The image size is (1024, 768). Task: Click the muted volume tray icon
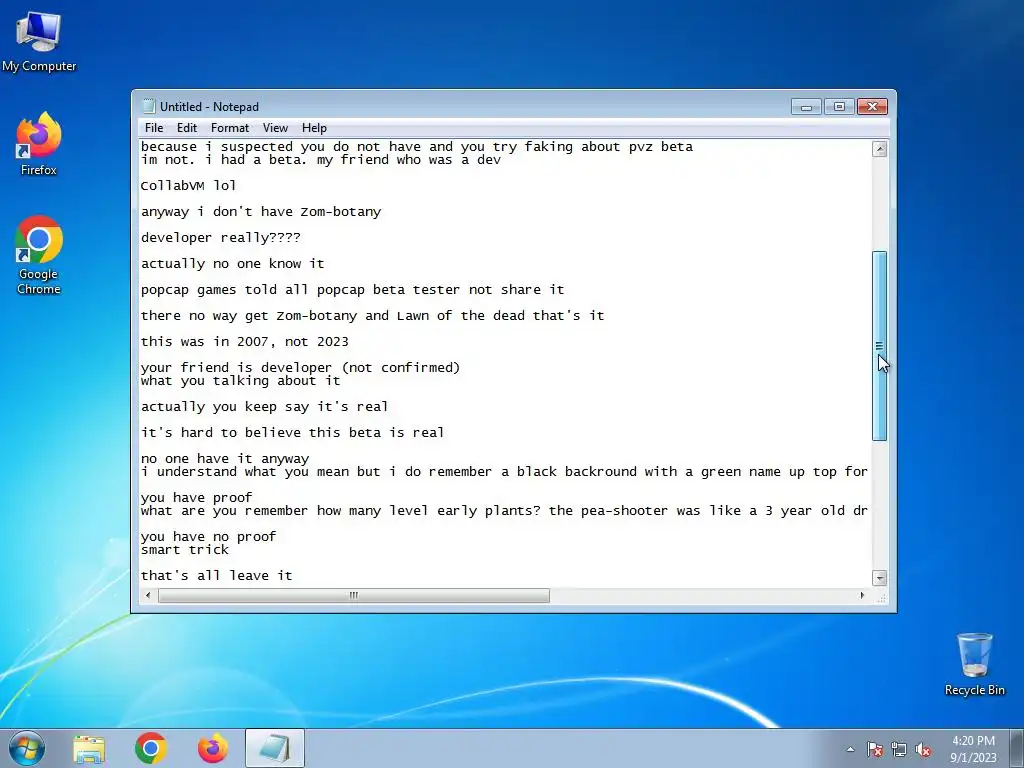tap(923, 750)
